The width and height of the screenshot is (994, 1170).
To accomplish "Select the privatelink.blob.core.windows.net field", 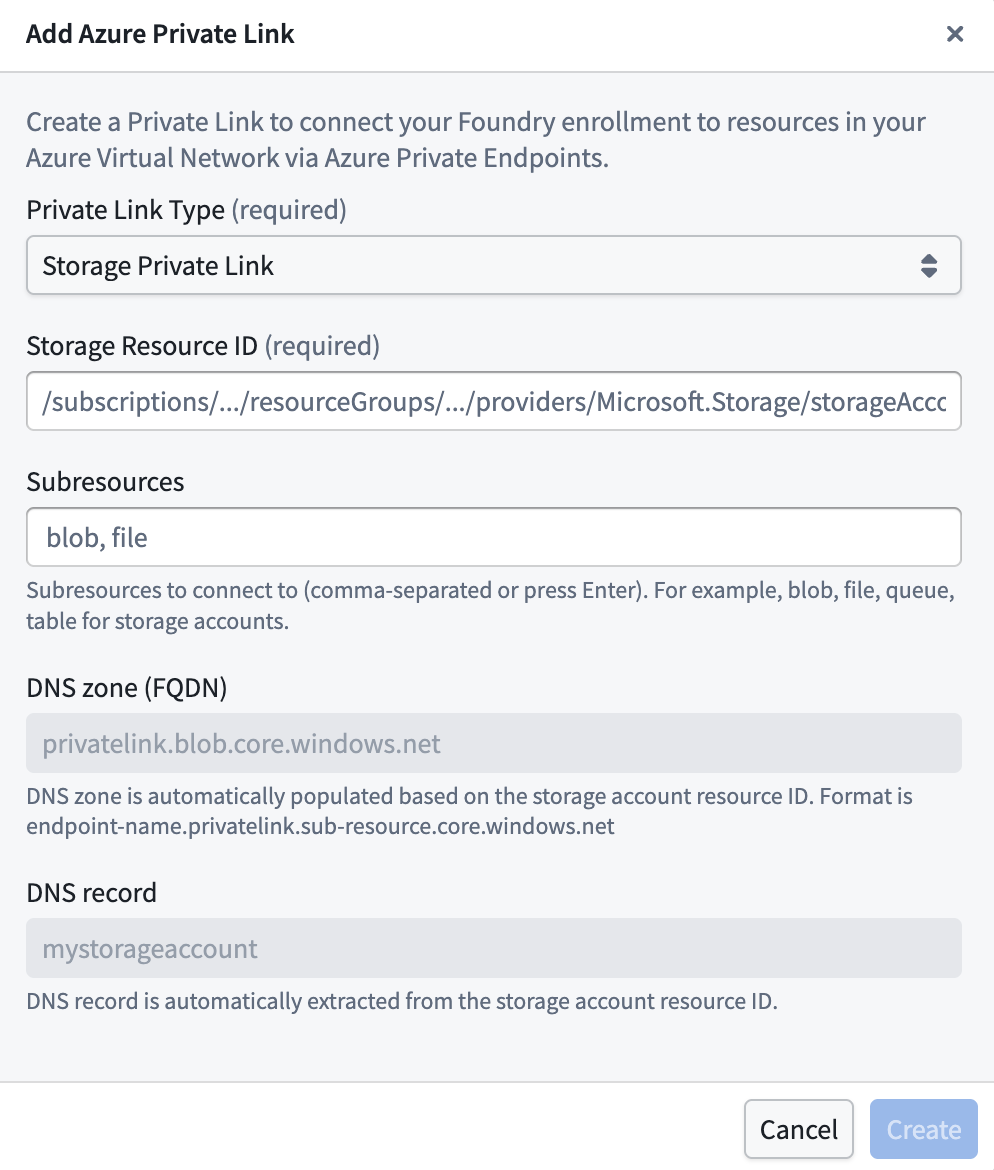I will (x=494, y=743).
